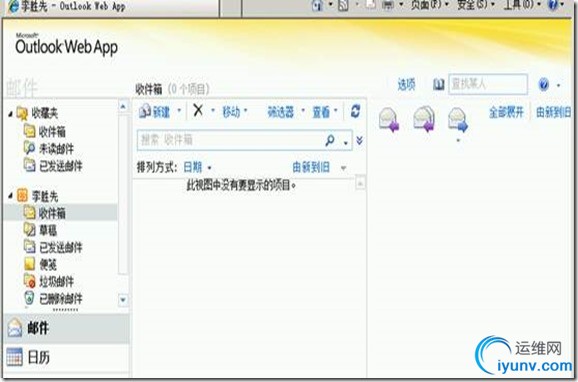Select 未读邮件 folder in favorites
Image resolution: width=578 pixels, height=382 pixels.
(x=49, y=148)
